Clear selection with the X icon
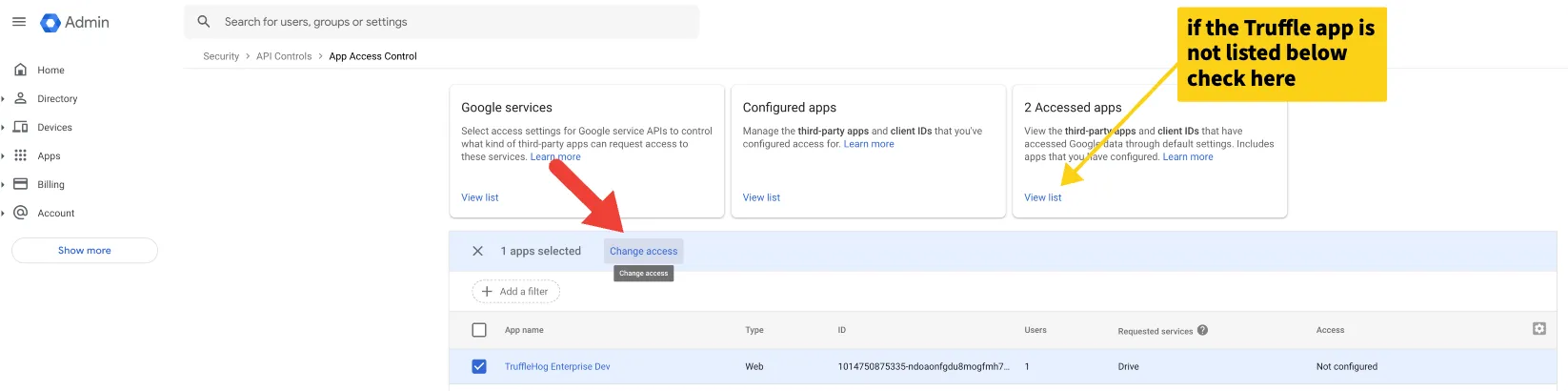Screen dimensions: 1568x391 (x=477, y=251)
